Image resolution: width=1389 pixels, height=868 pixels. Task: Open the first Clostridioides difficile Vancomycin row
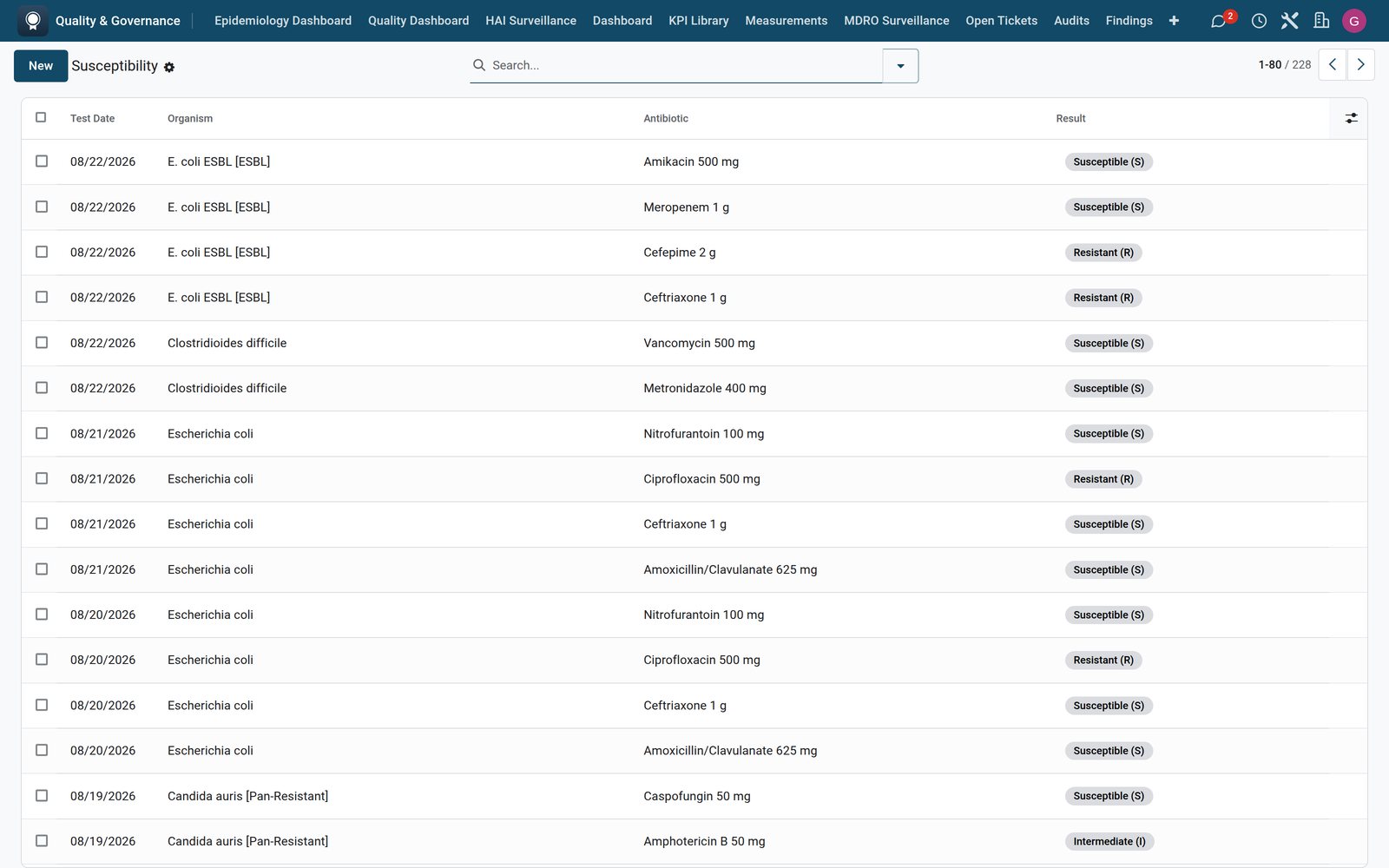pyautogui.click(x=694, y=343)
